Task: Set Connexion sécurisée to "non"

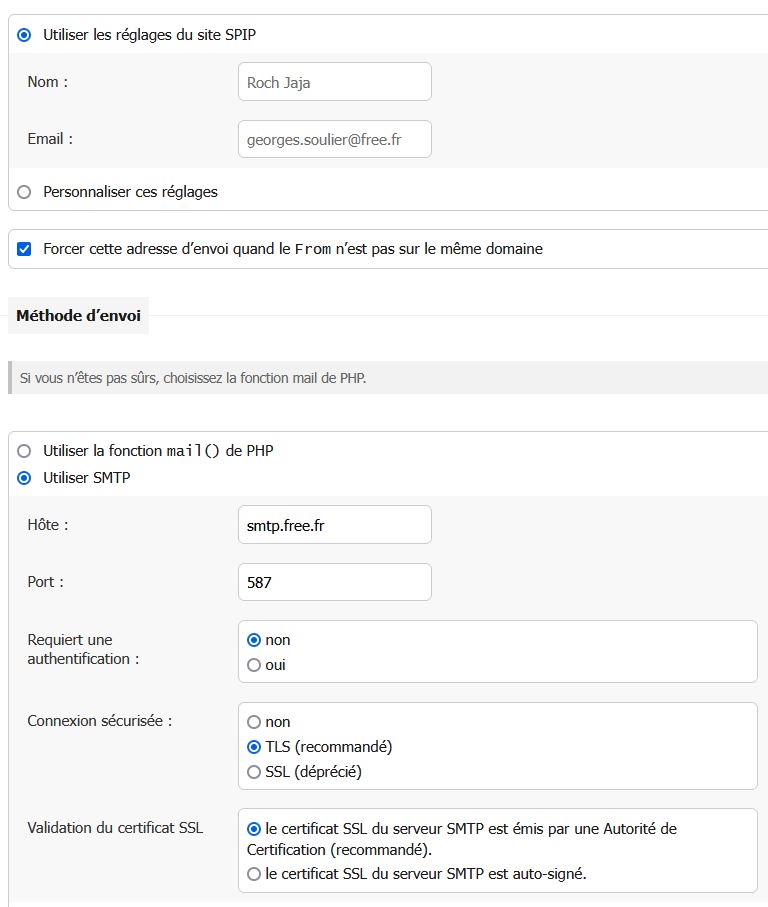Action: point(254,722)
